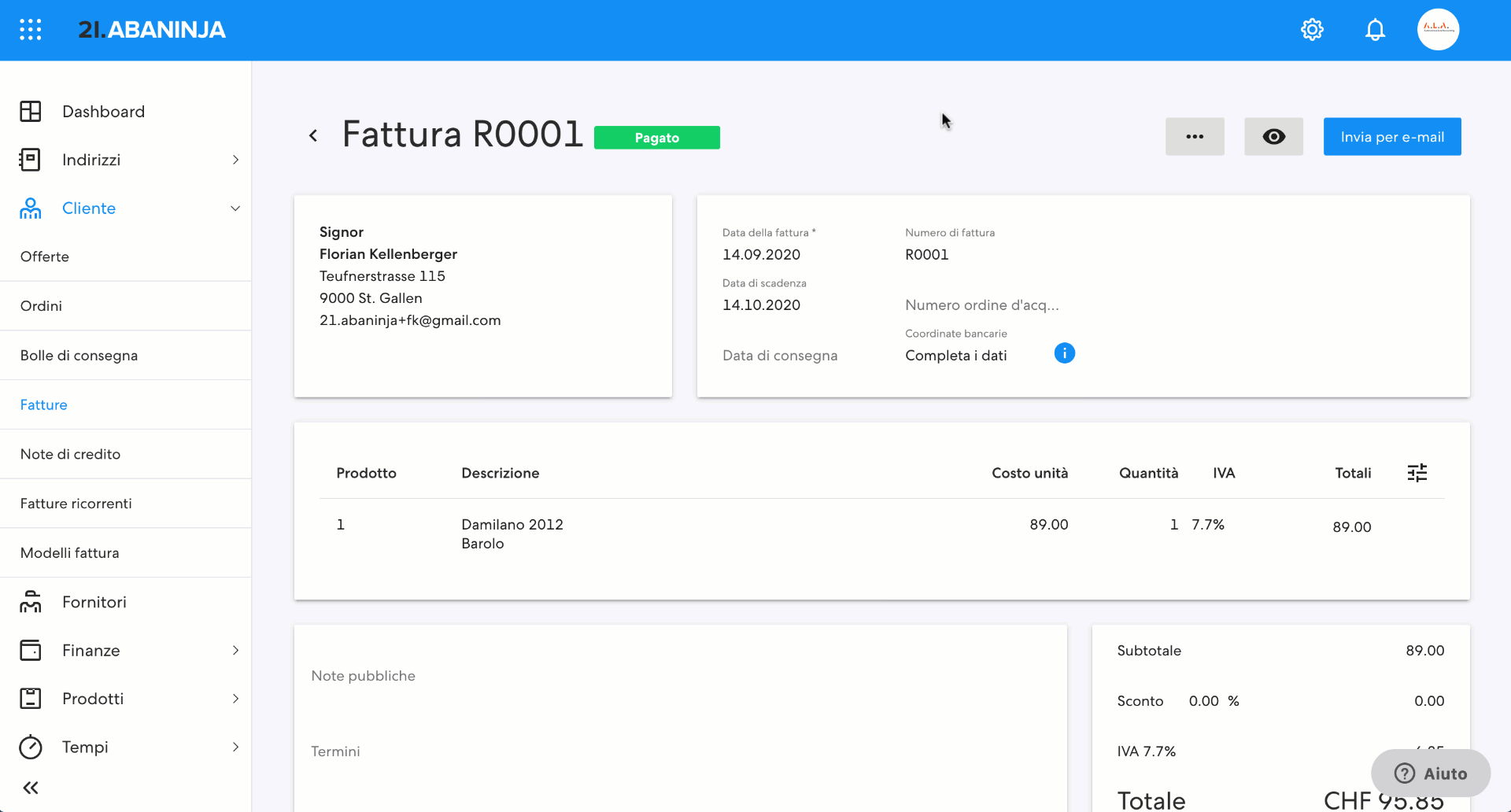Click the Invia per e-mail button
This screenshot has height=812, width=1511.
(x=1391, y=137)
